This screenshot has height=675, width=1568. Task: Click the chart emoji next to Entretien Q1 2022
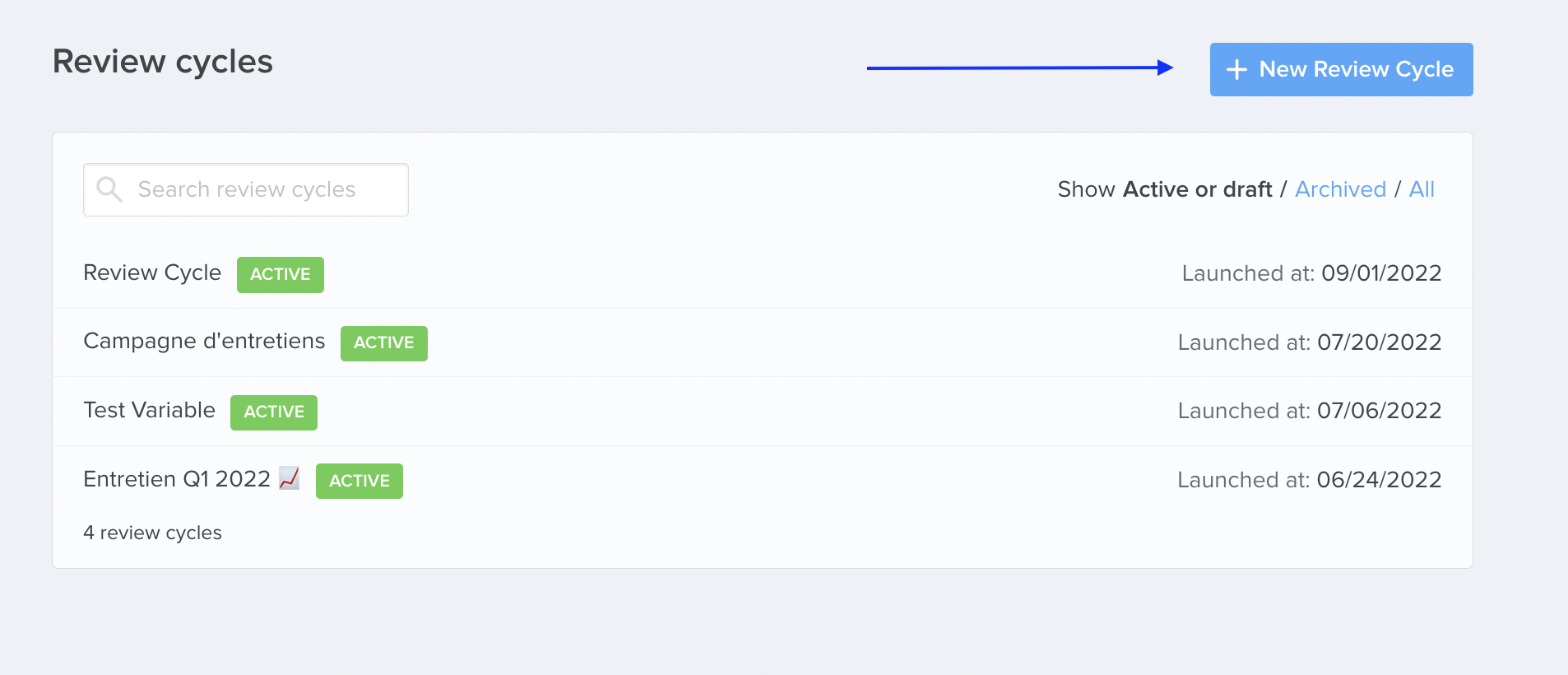(289, 477)
